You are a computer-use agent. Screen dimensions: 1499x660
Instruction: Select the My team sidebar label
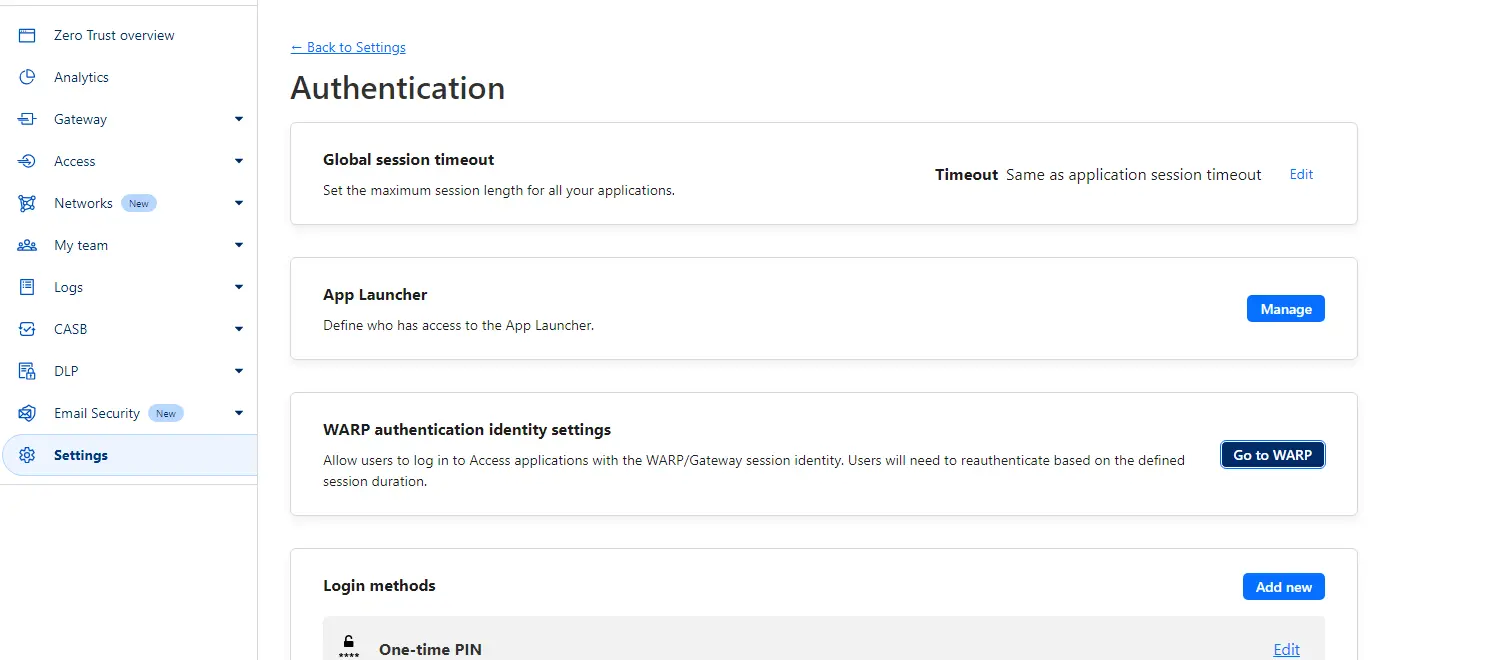pyautogui.click(x=81, y=245)
